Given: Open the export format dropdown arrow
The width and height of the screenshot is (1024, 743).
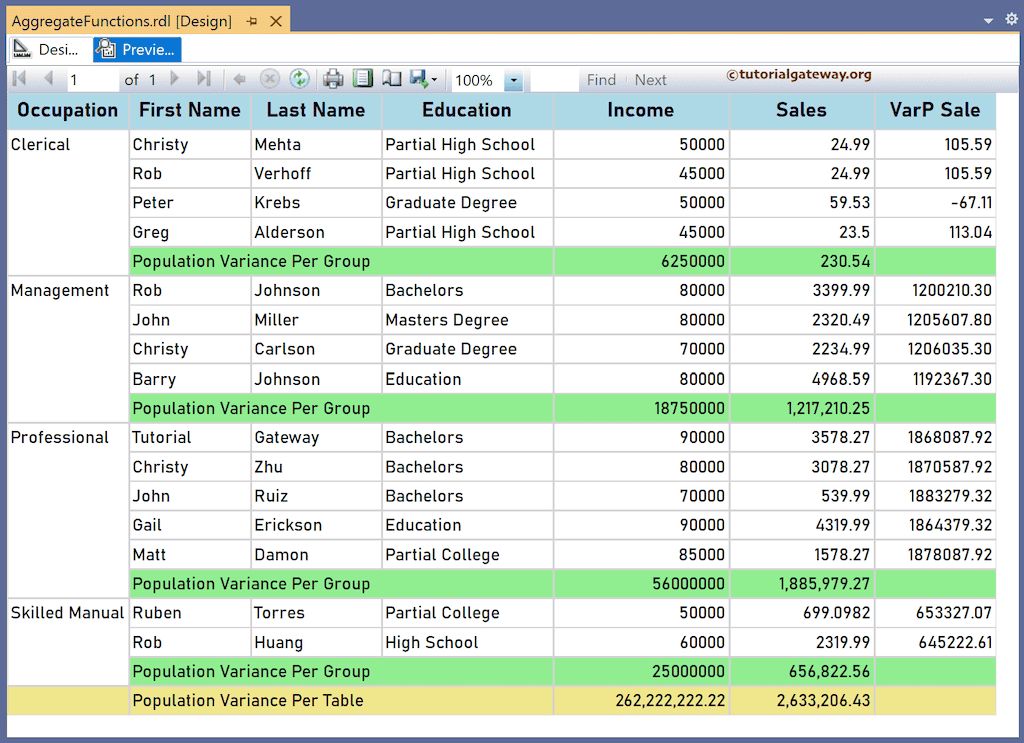Looking at the screenshot, I should coord(434,79).
